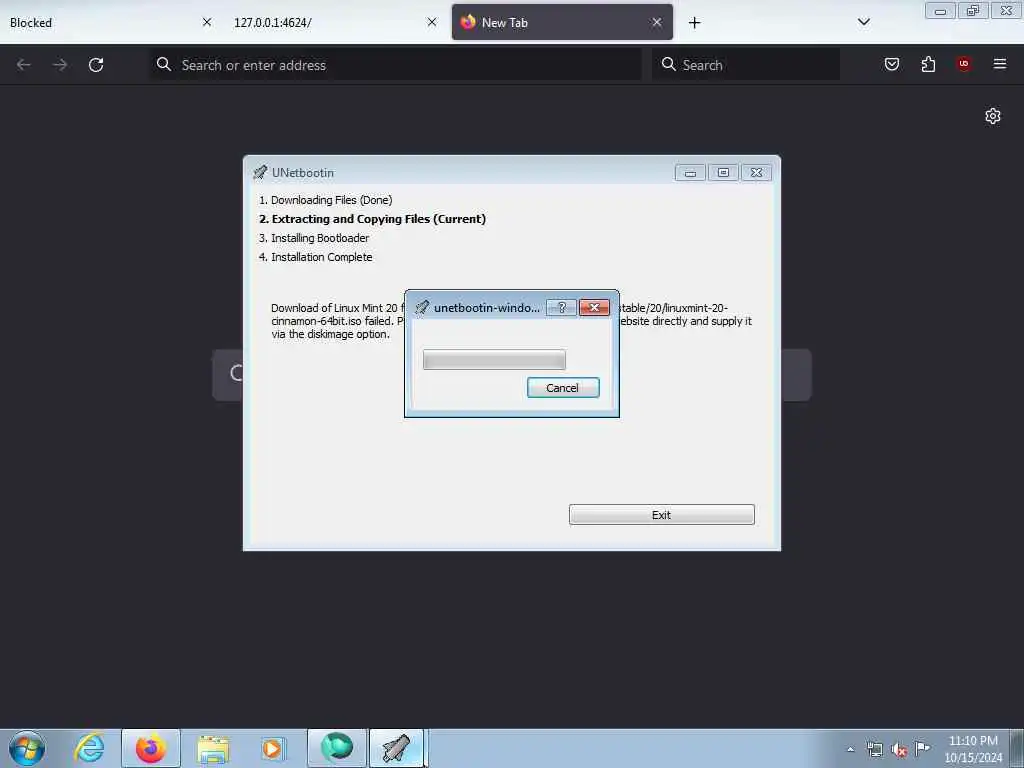Viewport: 1024px width, 768px height.
Task: Open the list all tabs dropdown
Action: point(863,22)
